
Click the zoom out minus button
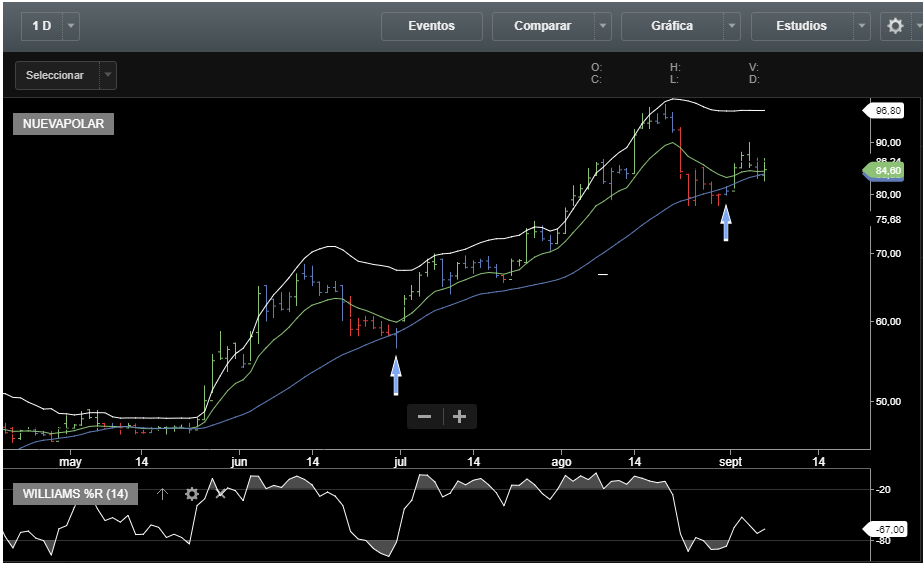tap(424, 416)
